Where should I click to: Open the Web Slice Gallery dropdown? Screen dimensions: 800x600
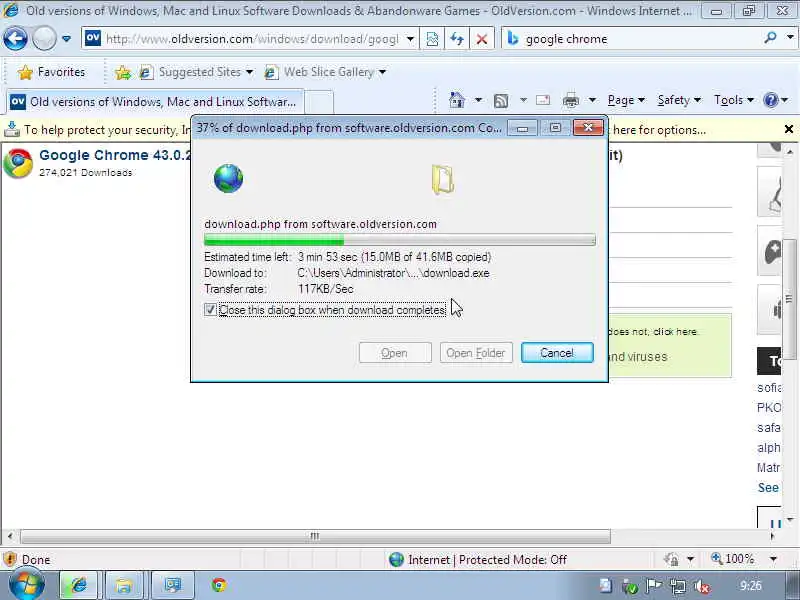(325, 72)
